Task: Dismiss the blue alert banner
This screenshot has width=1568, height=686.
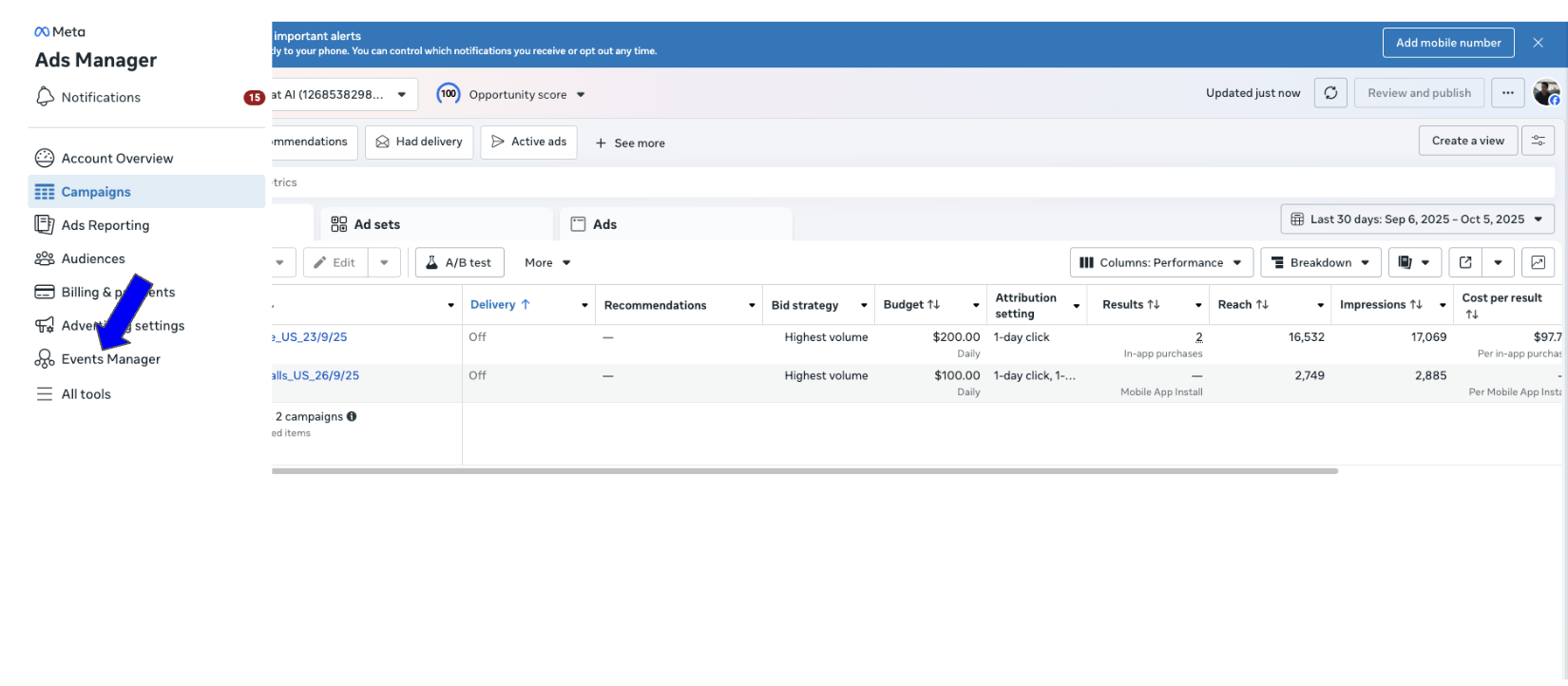Action: (x=1538, y=43)
